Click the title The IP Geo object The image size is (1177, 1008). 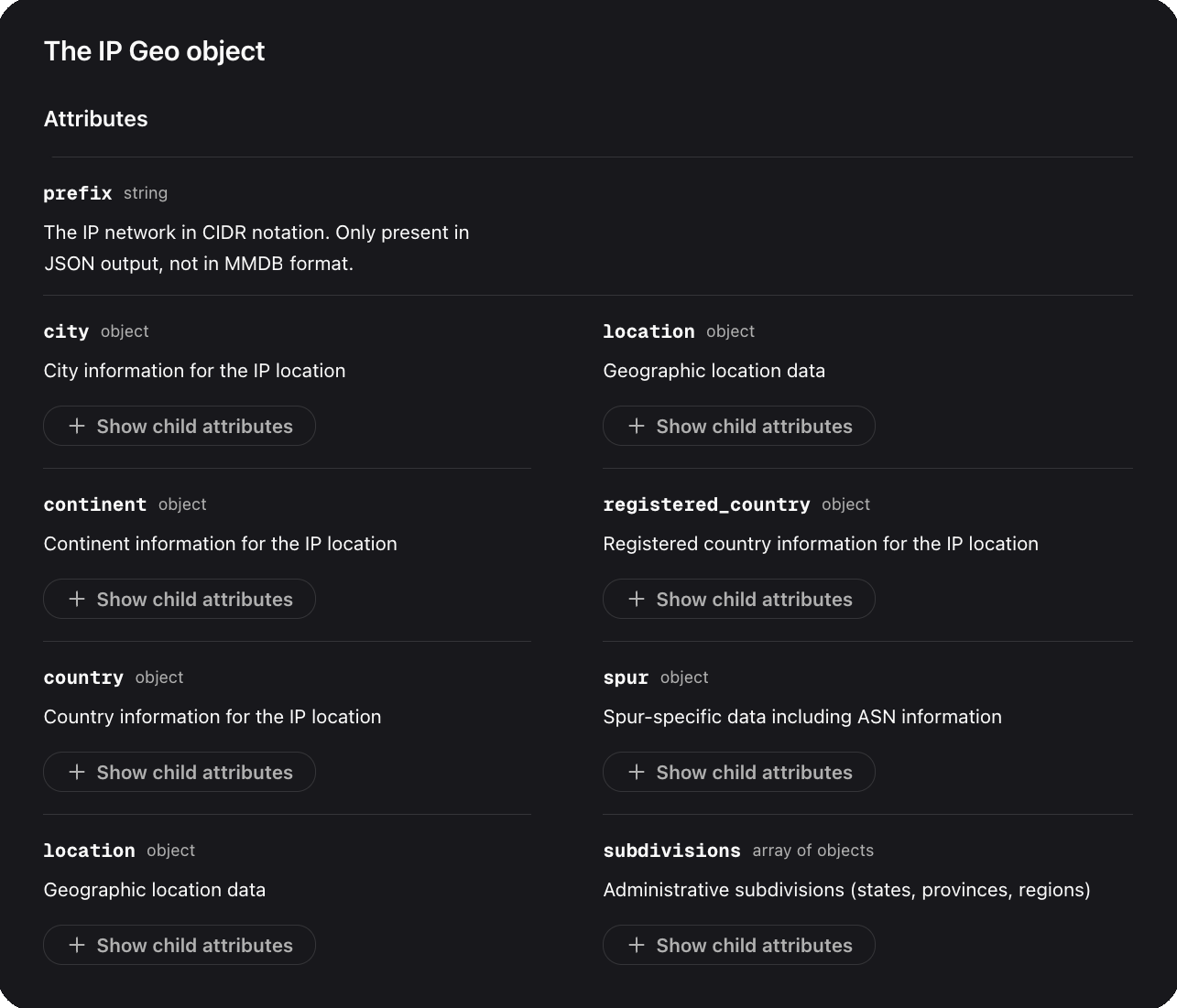154,51
